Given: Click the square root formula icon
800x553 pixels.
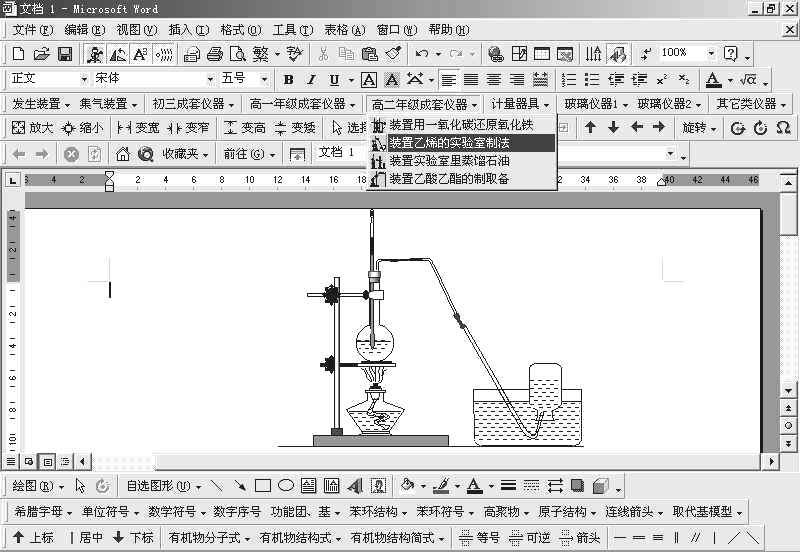Looking at the screenshot, I should (748, 80).
